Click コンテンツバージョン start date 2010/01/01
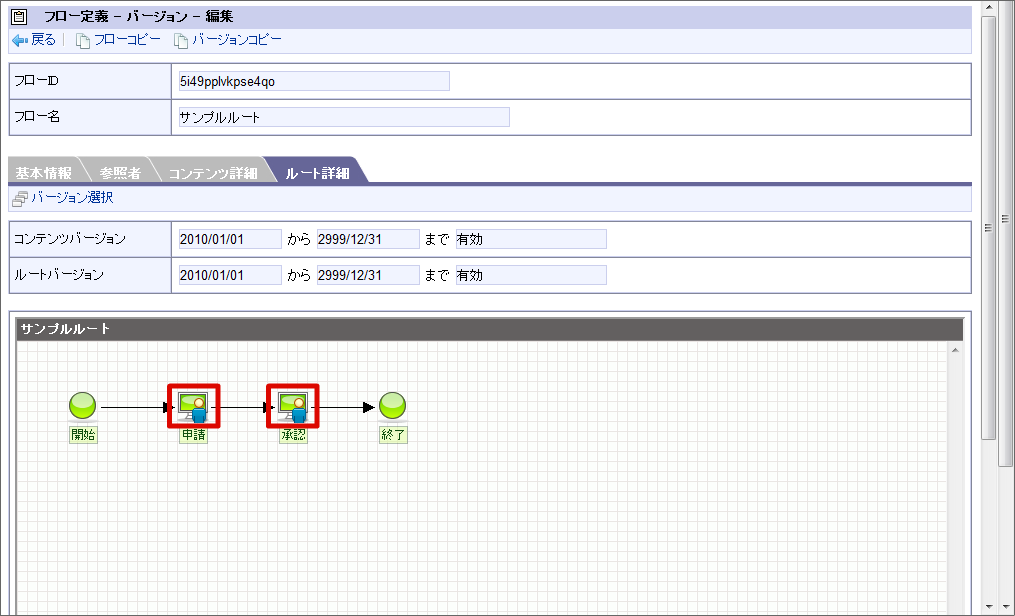Viewport: 1015px width, 616px height. click(x=230, y=239)
